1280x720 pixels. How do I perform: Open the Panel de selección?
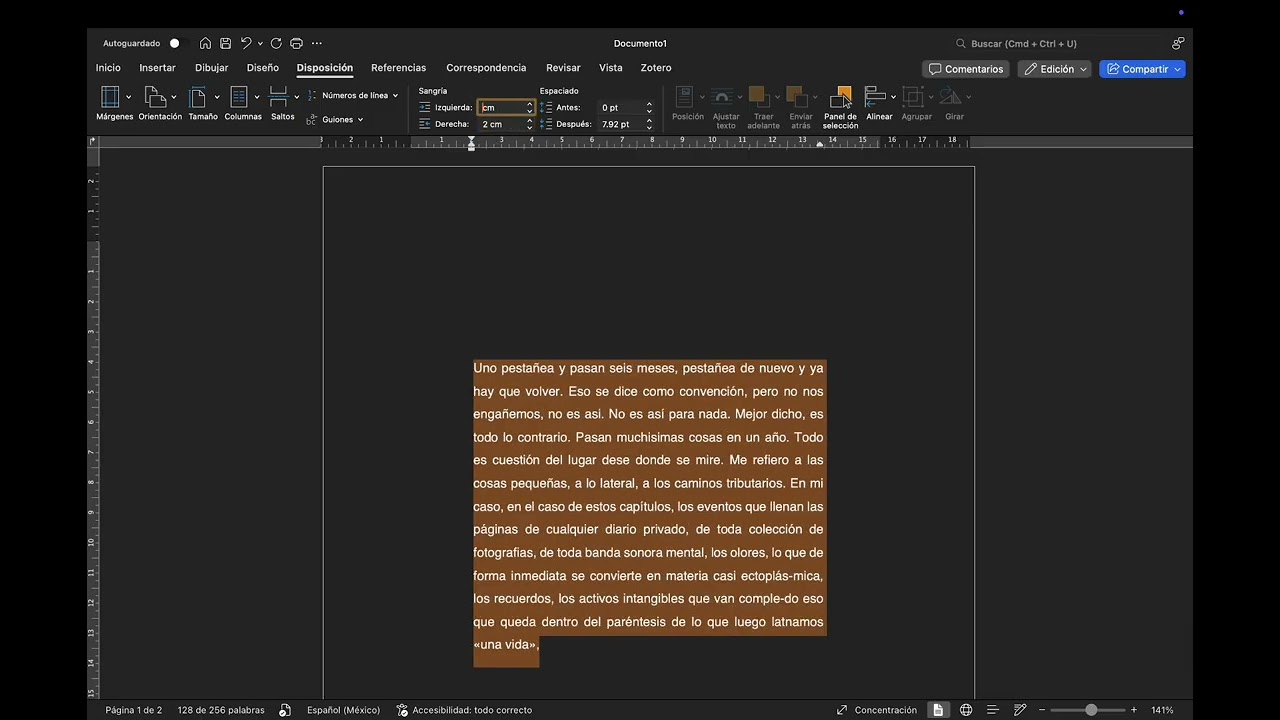click(x=840, y=107)
